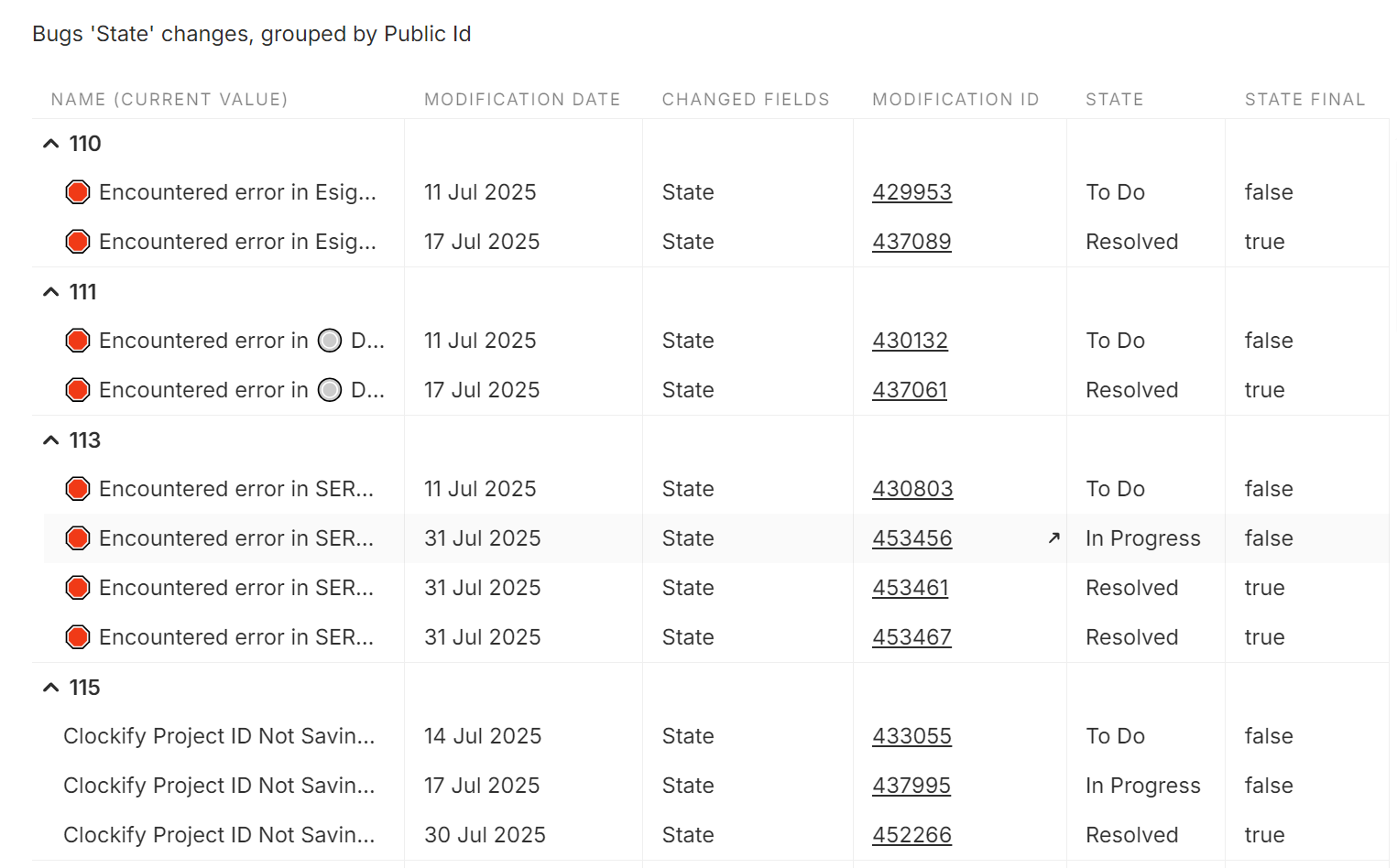Click red bug icon in 453467 row
The height and width of the screenshot is (868, 1397).
click(78, 637)
